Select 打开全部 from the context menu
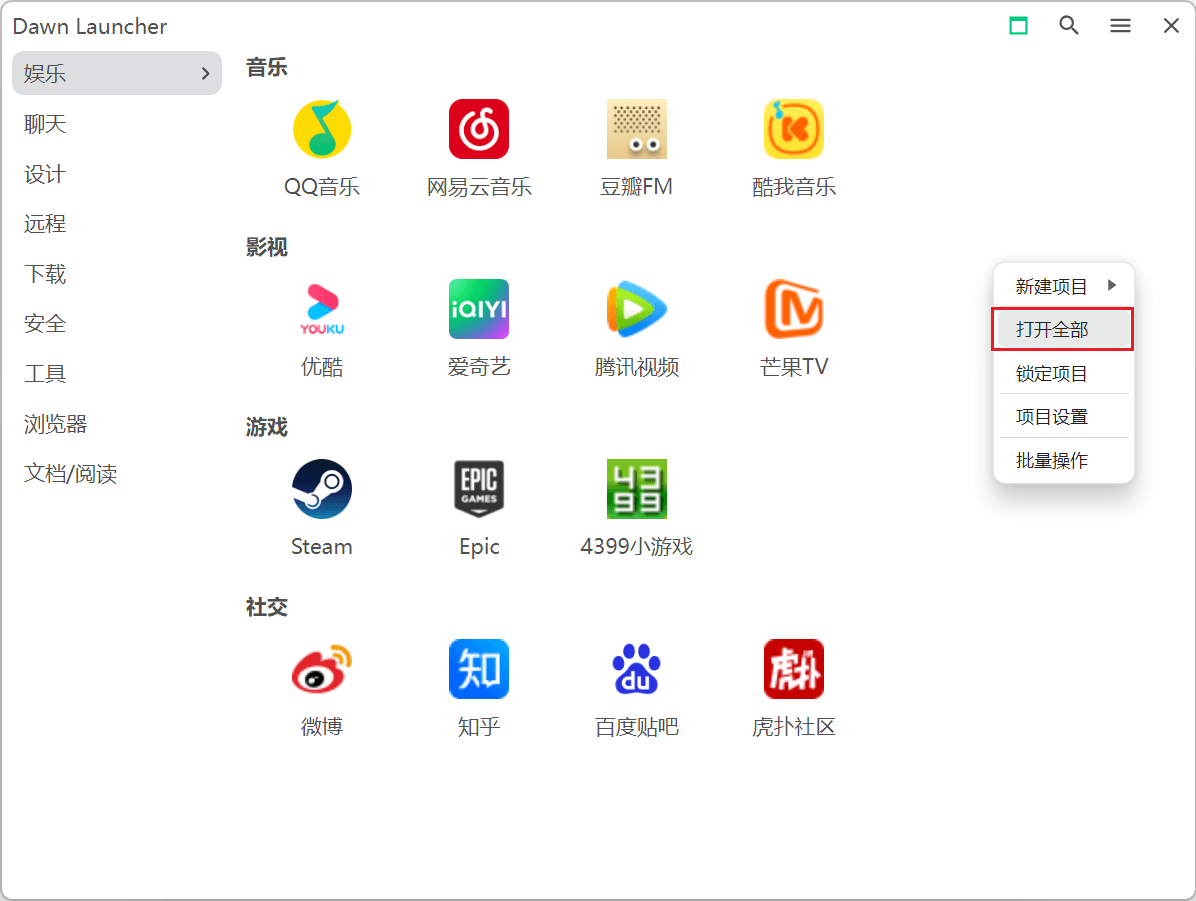This screenshot has height=901, width=1196. [x=1063, y=330]
